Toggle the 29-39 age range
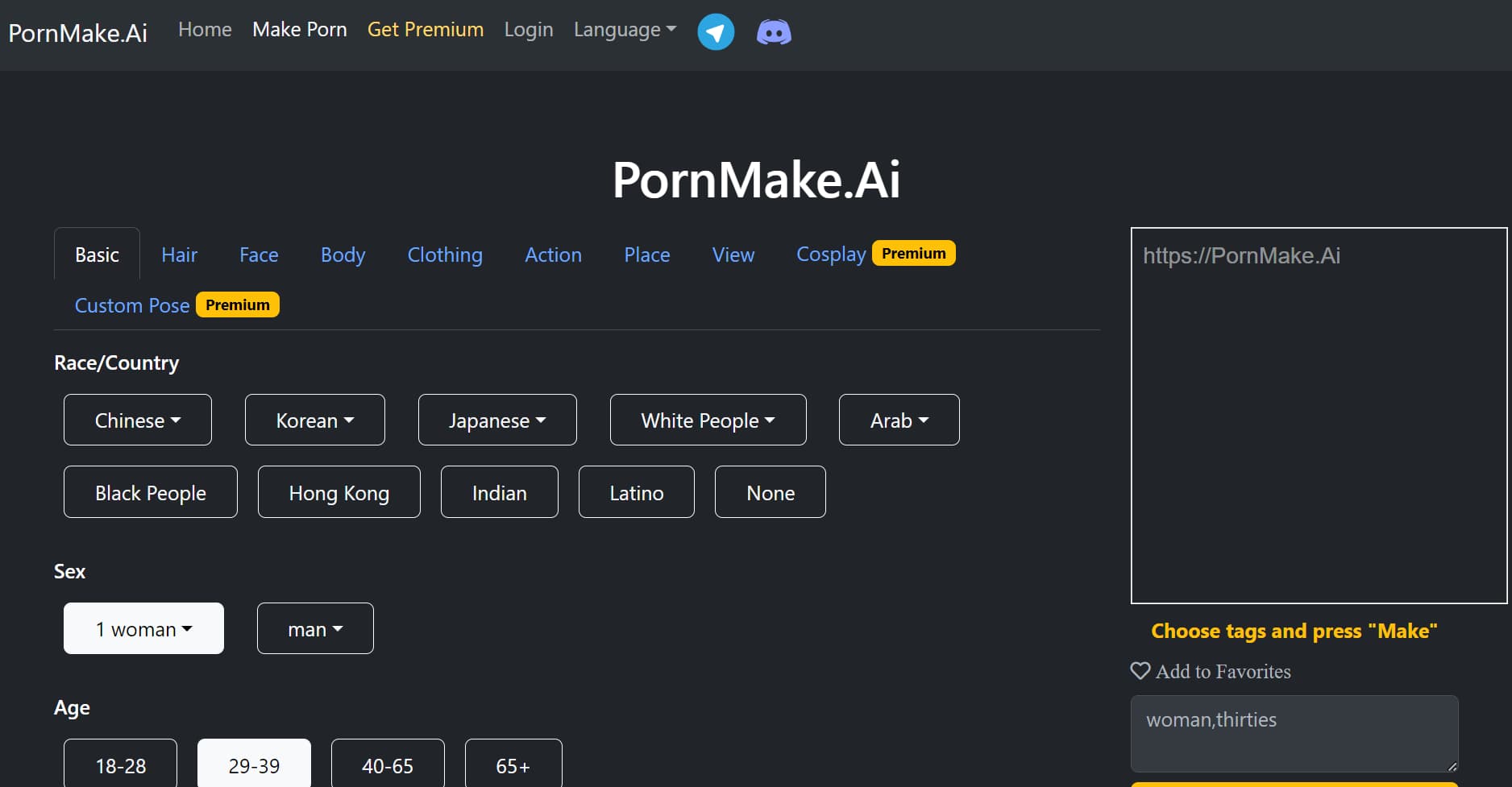Viewport: 1512px width, 787px height. (x=254, y=764)
